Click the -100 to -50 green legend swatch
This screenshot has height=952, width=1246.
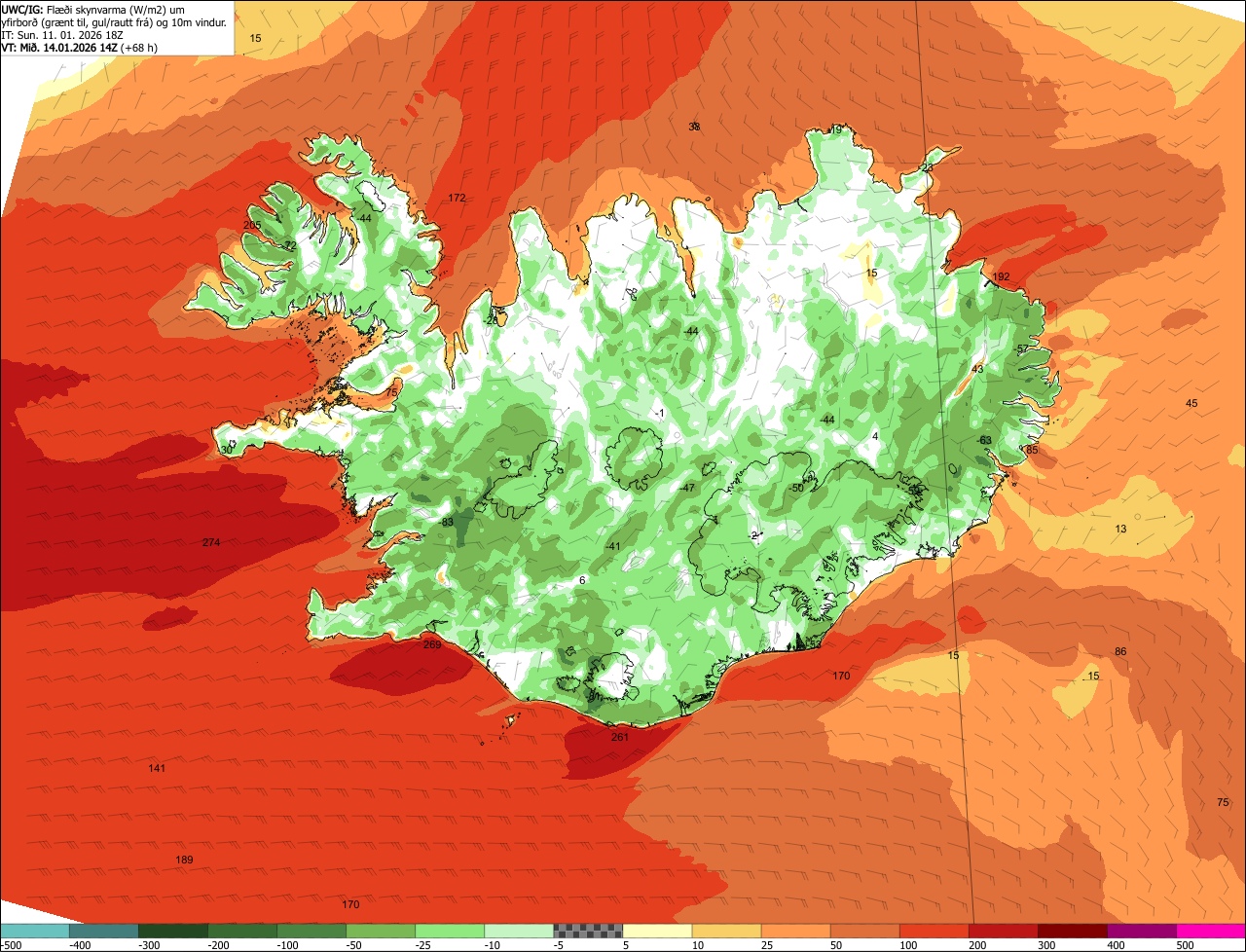[311, 931]
